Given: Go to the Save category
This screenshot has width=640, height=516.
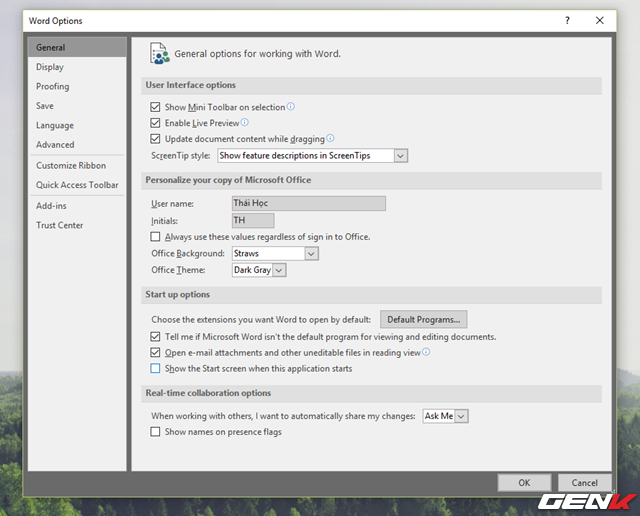Looking at the screenshot, I should 77,106.
